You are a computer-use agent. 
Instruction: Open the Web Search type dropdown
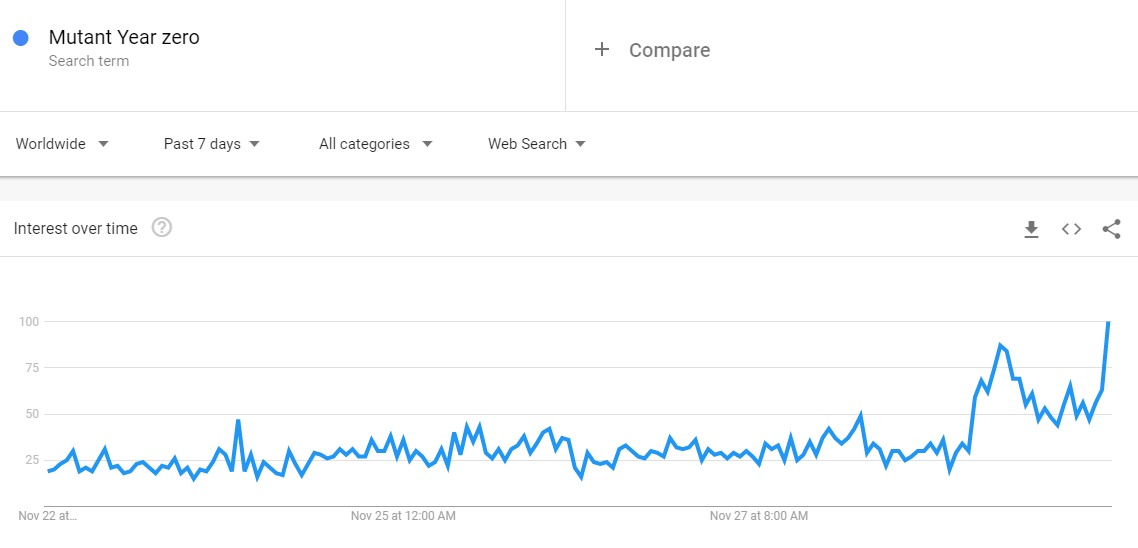pos(536,144)
